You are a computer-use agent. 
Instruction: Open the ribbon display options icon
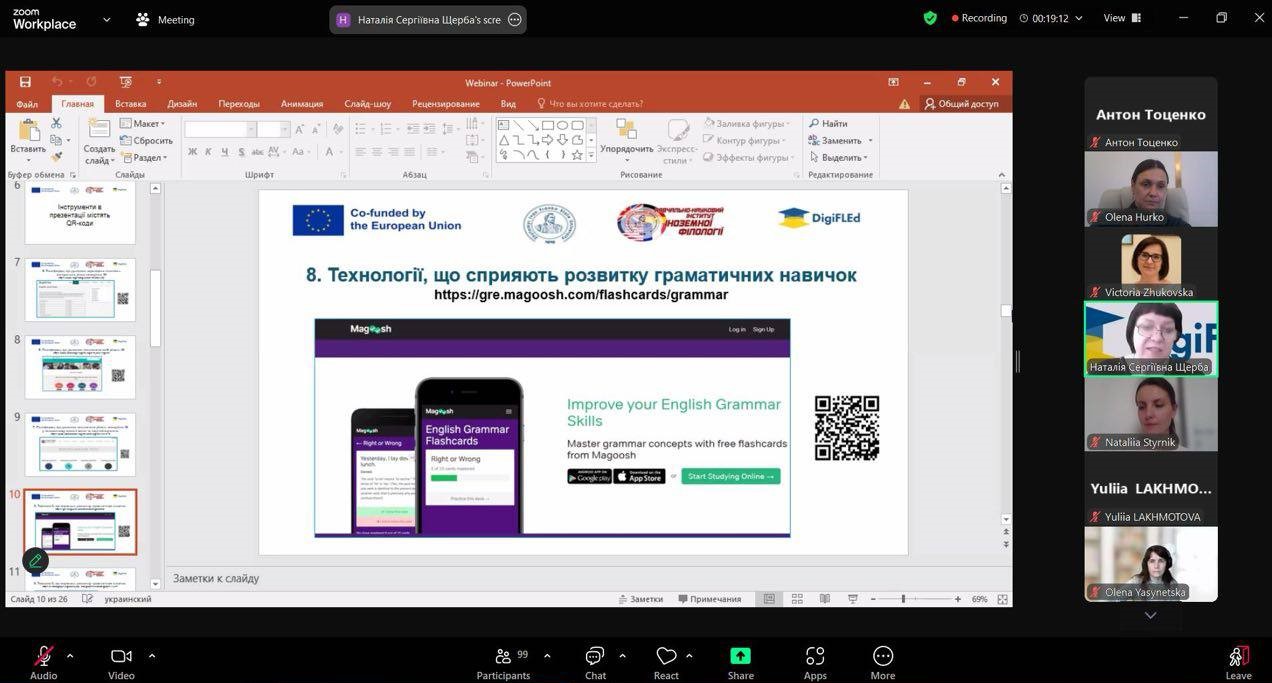pos(893,82)
